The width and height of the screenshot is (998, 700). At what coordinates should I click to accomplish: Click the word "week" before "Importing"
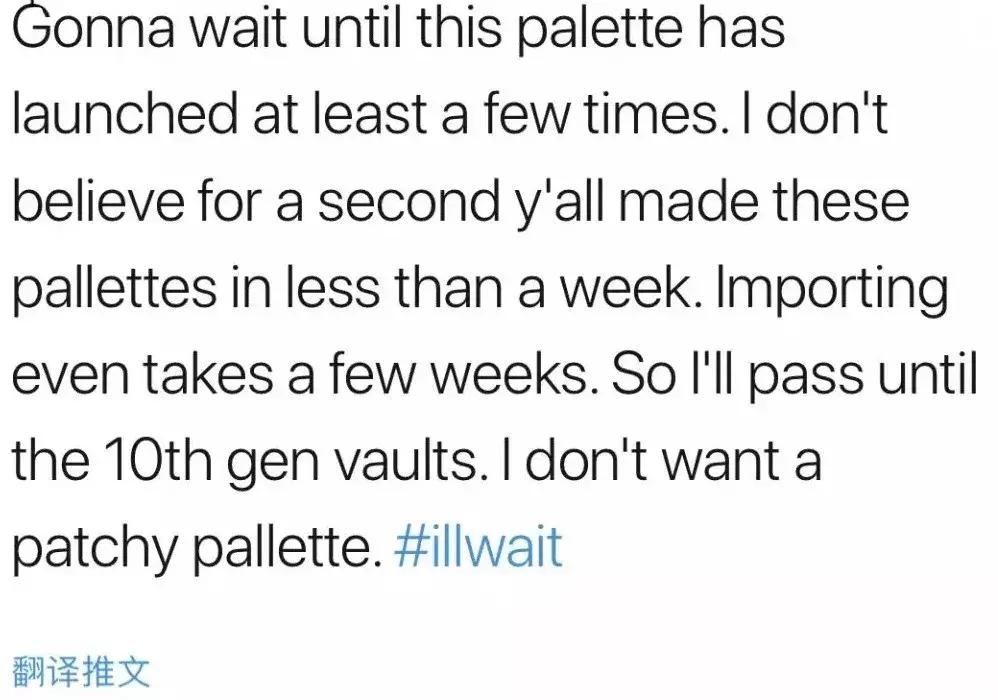click(x=632, y=290)
